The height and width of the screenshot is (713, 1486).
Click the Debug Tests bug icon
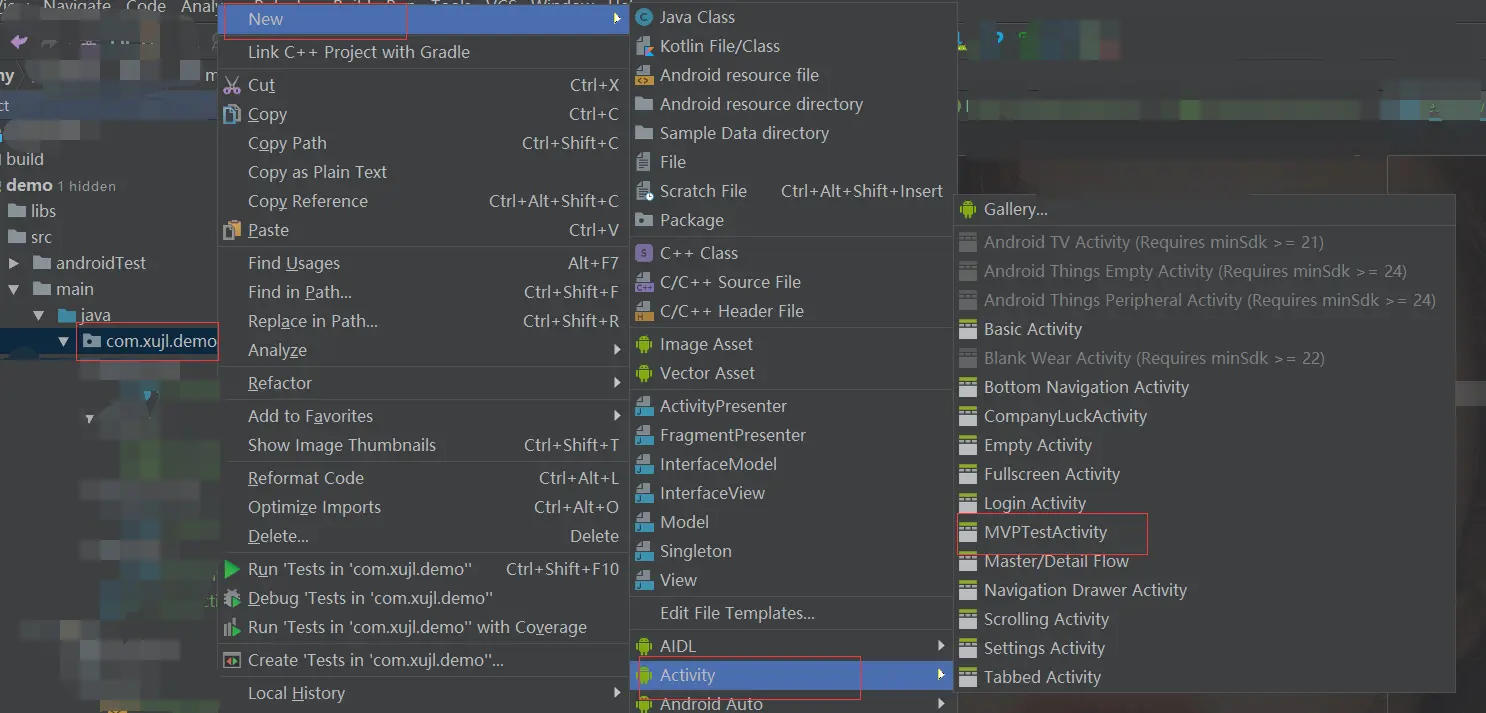[232, 598]
